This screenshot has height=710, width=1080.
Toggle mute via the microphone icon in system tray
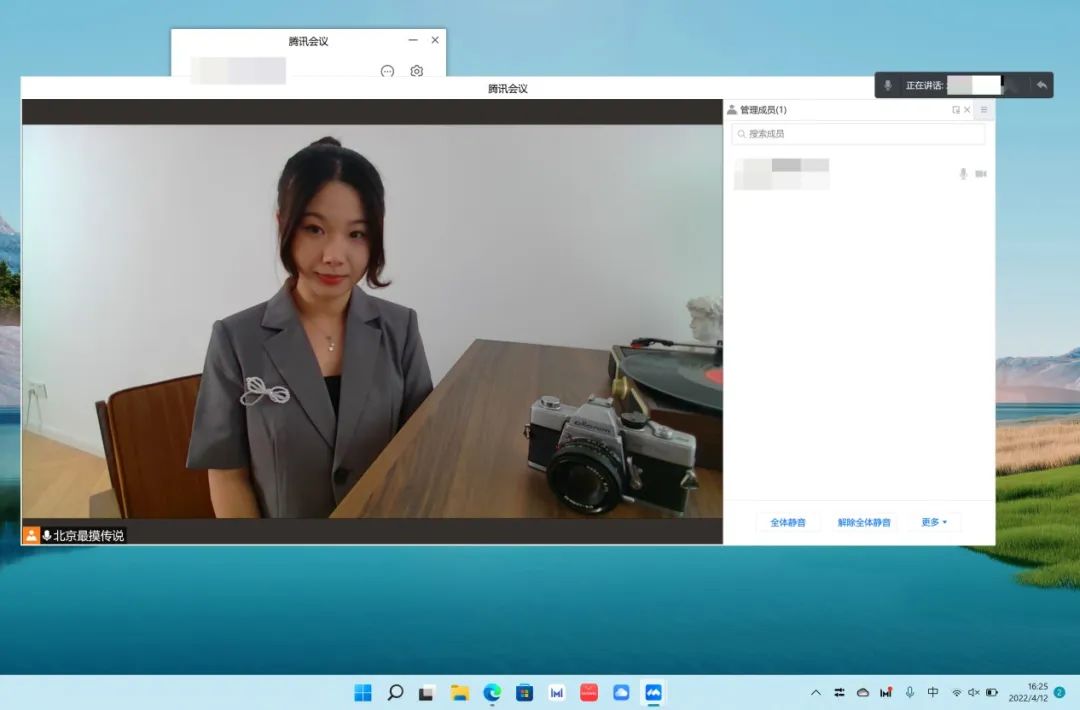[x=910, y=692]
